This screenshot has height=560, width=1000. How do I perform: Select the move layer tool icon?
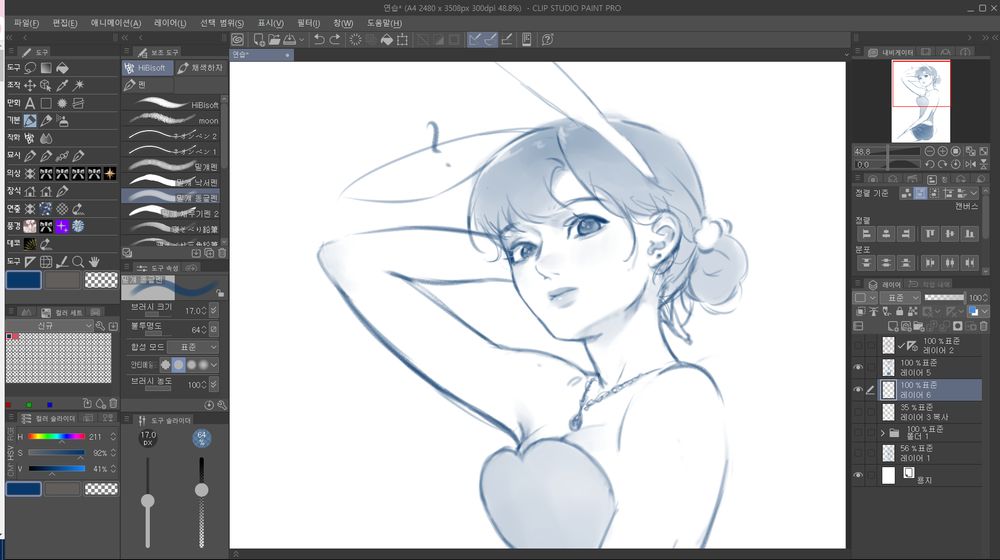[30, 85]
